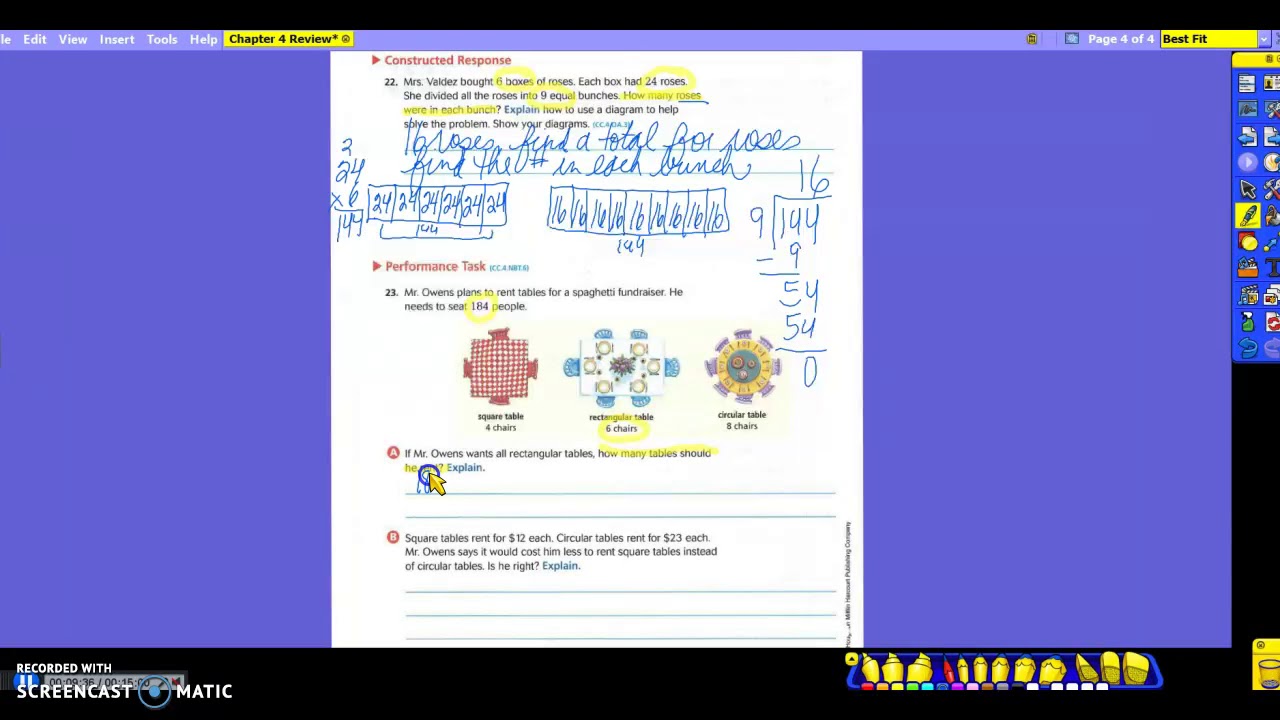Click the dropdown arrow beside Best Fit
1280x720 pixels.
(1265, 39)
